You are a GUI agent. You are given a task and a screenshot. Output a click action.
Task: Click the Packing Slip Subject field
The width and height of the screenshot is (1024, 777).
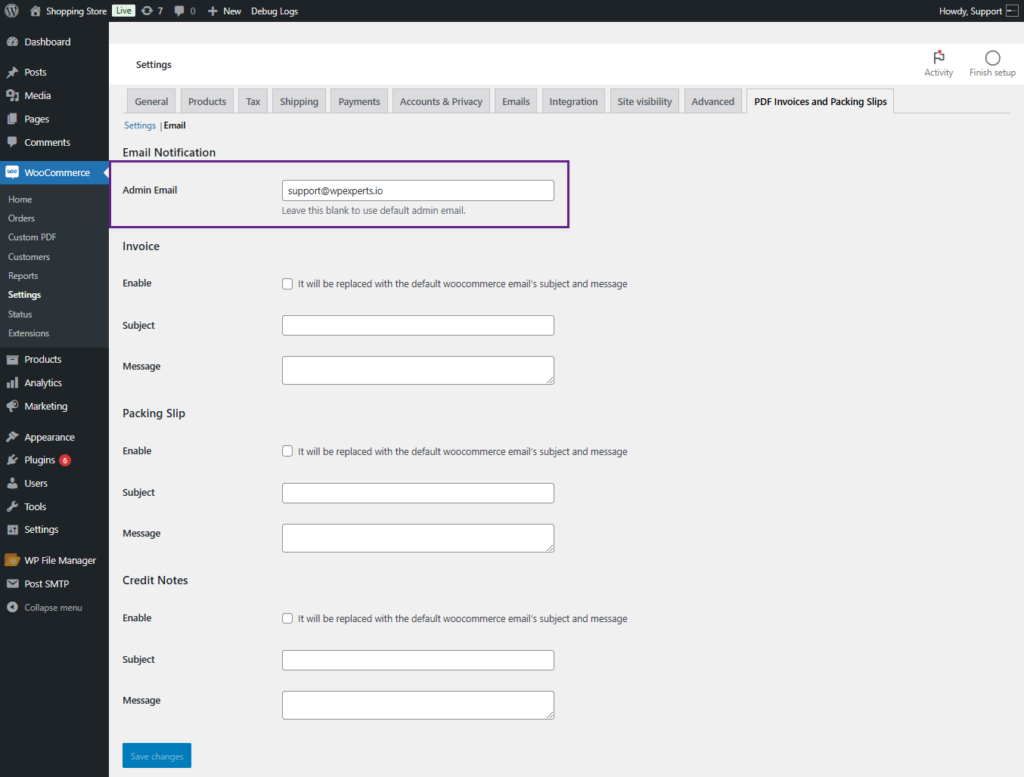click(418, 493)
